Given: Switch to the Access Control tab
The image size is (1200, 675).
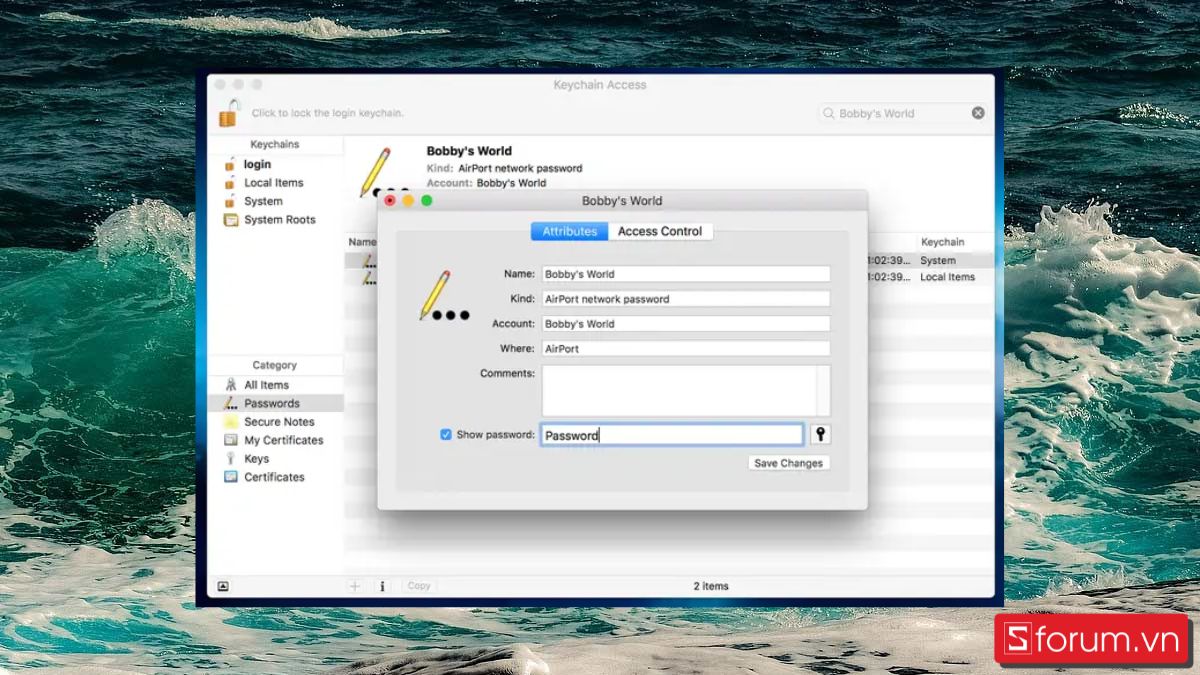Looking at the screenshot, I should 660,231.
